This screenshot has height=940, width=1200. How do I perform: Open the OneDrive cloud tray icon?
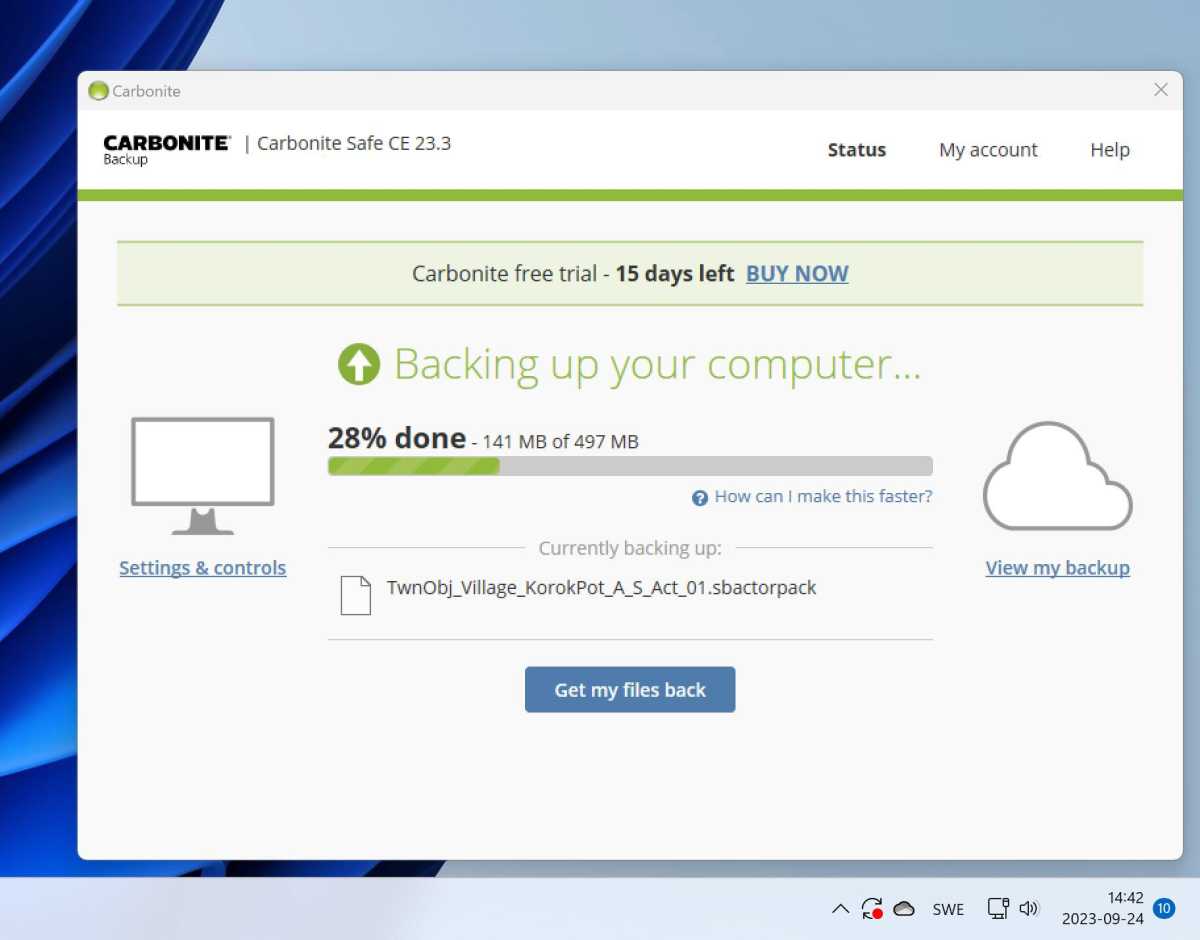click(904, 908)
